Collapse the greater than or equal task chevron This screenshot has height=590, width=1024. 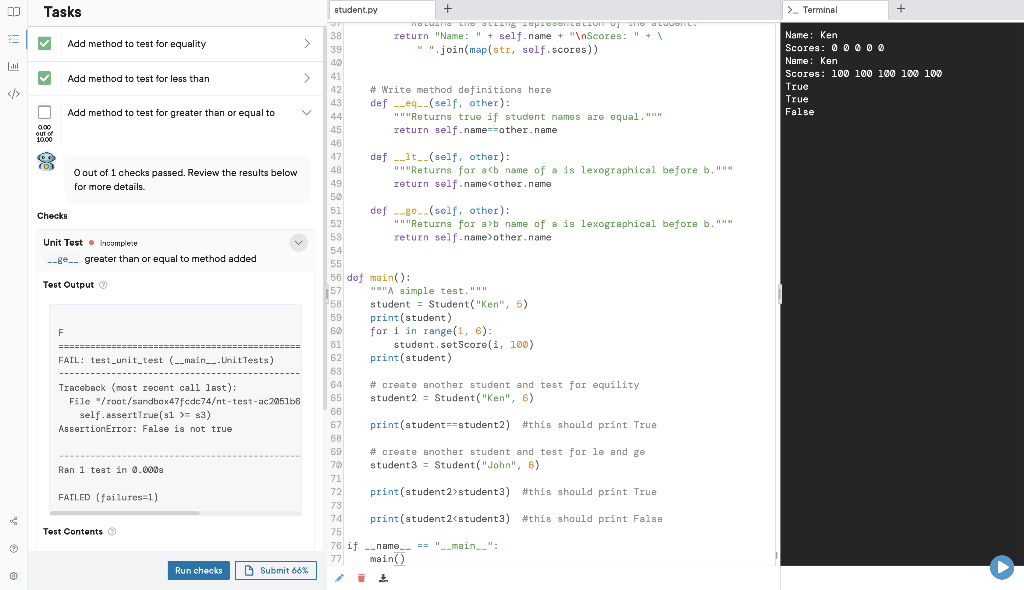(306, 113)
